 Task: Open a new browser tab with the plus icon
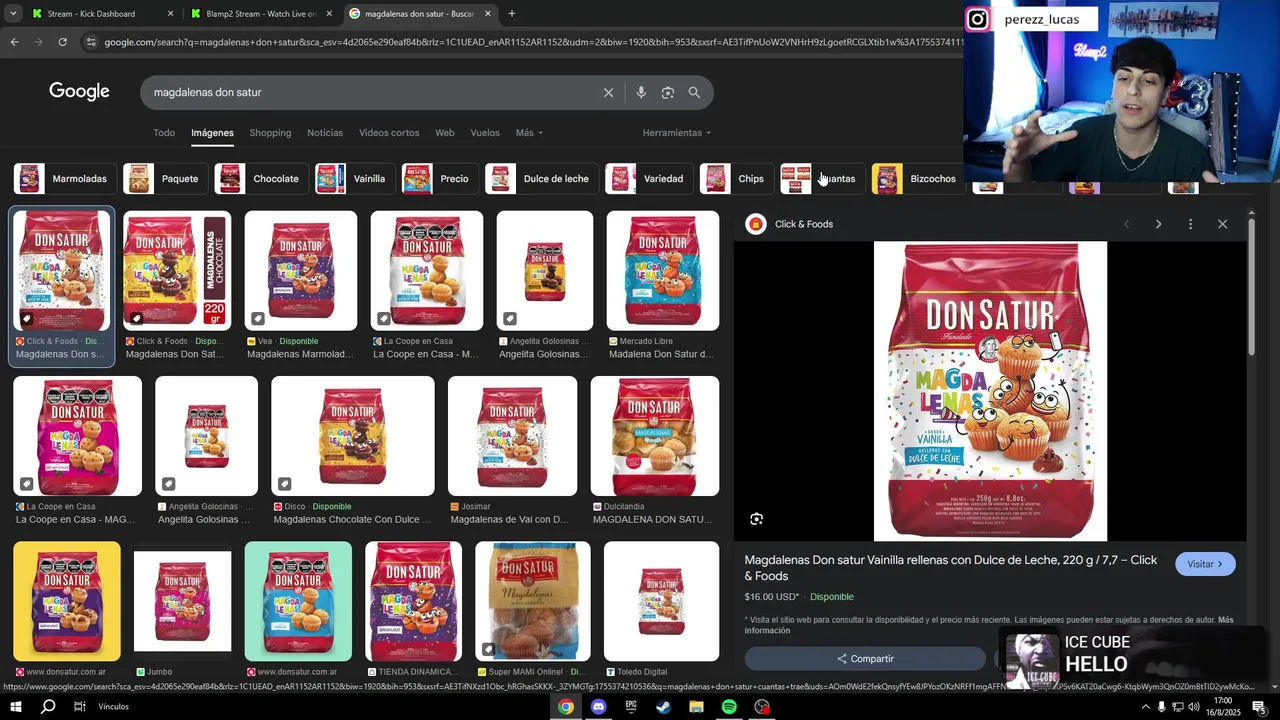tap(512, 14)
